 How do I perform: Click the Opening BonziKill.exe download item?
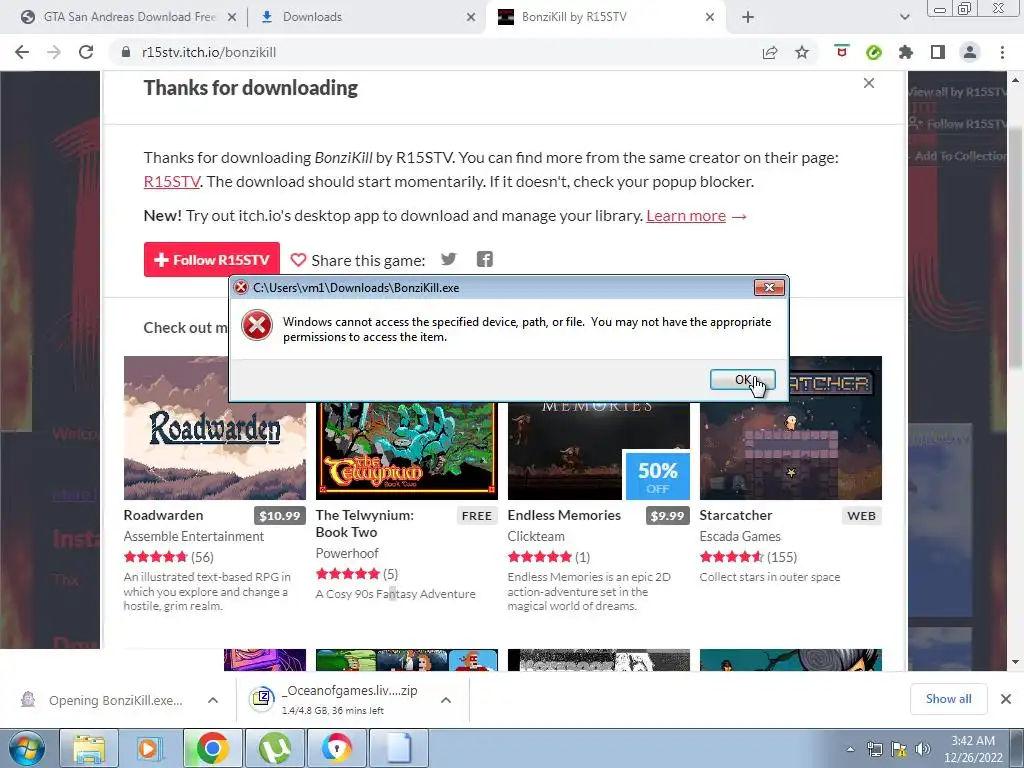point(103,700)
